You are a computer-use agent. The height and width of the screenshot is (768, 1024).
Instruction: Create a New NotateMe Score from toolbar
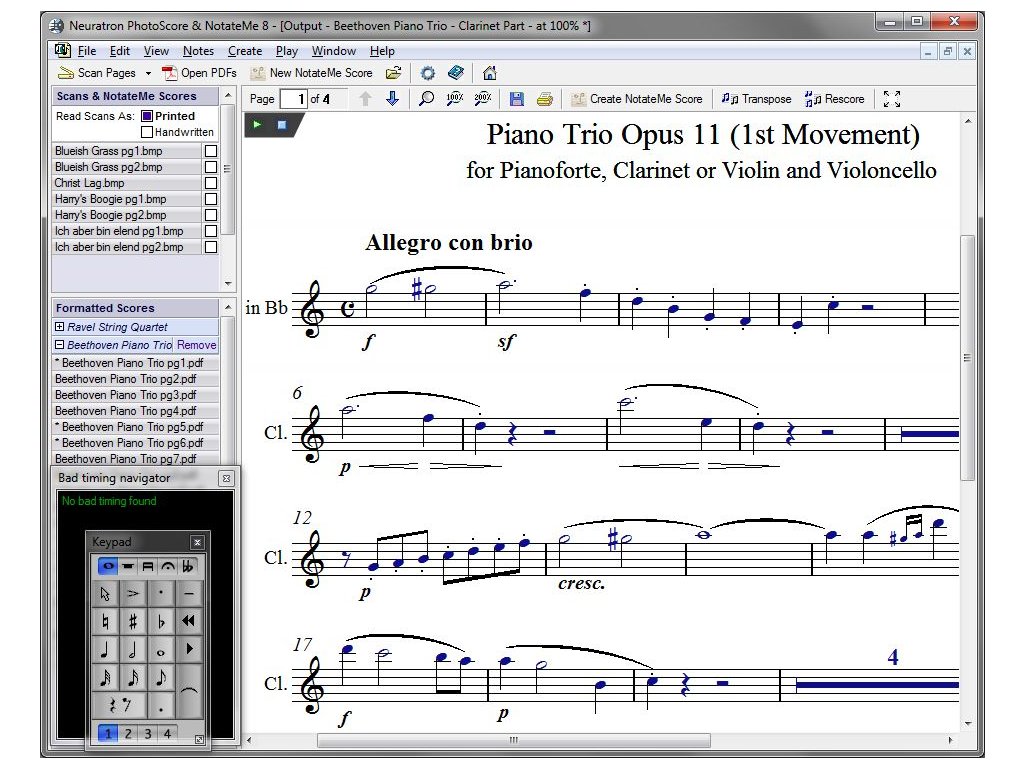pyautogui.click(x=312, y=72)
